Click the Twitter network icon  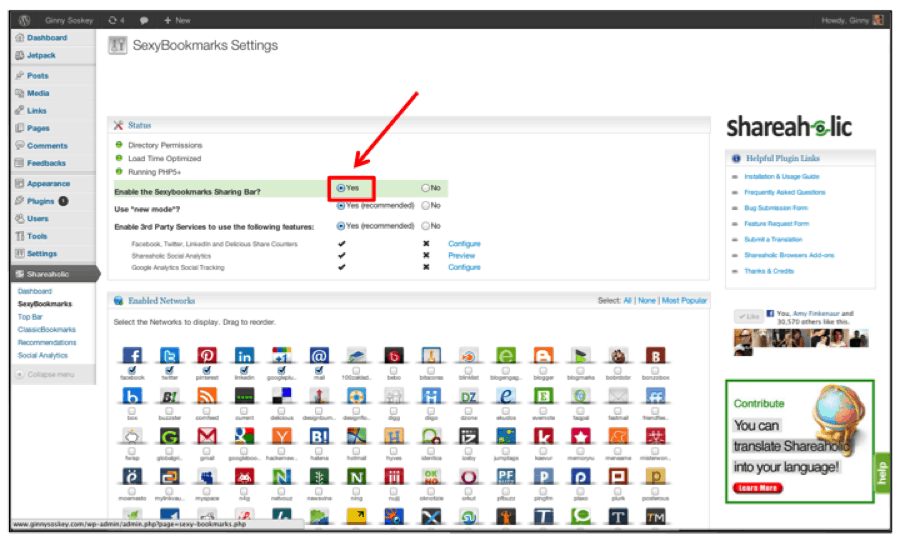(169, 355)
